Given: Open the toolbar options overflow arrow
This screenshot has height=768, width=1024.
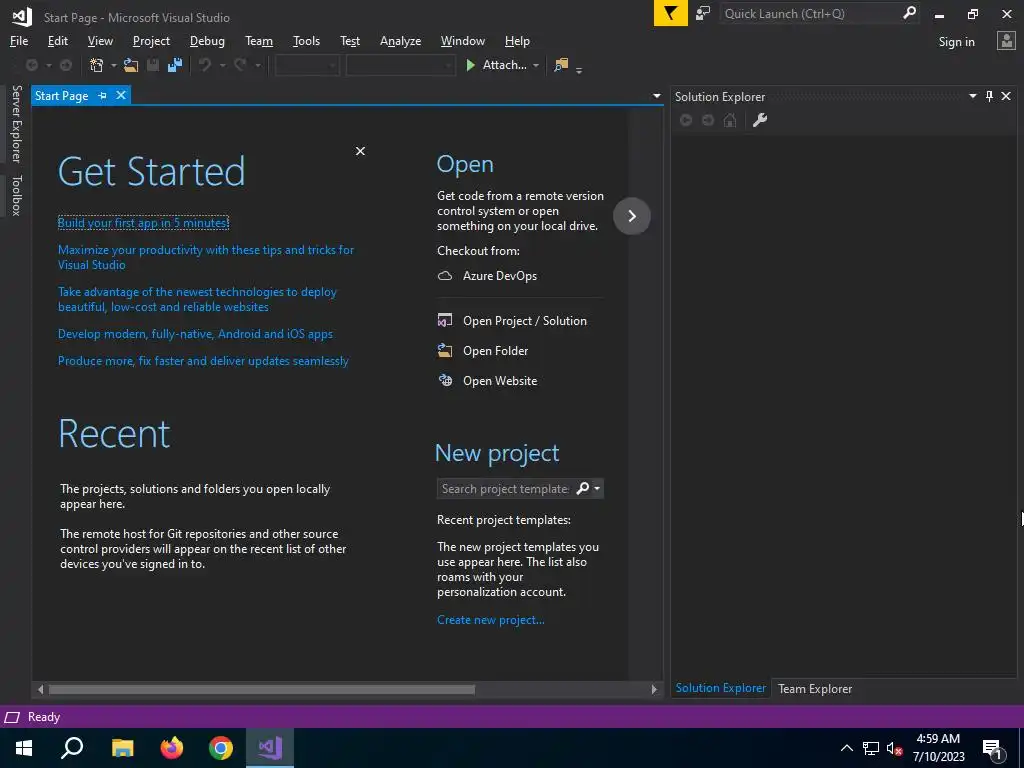Looking at the screenshot, I should click(579, 68).
